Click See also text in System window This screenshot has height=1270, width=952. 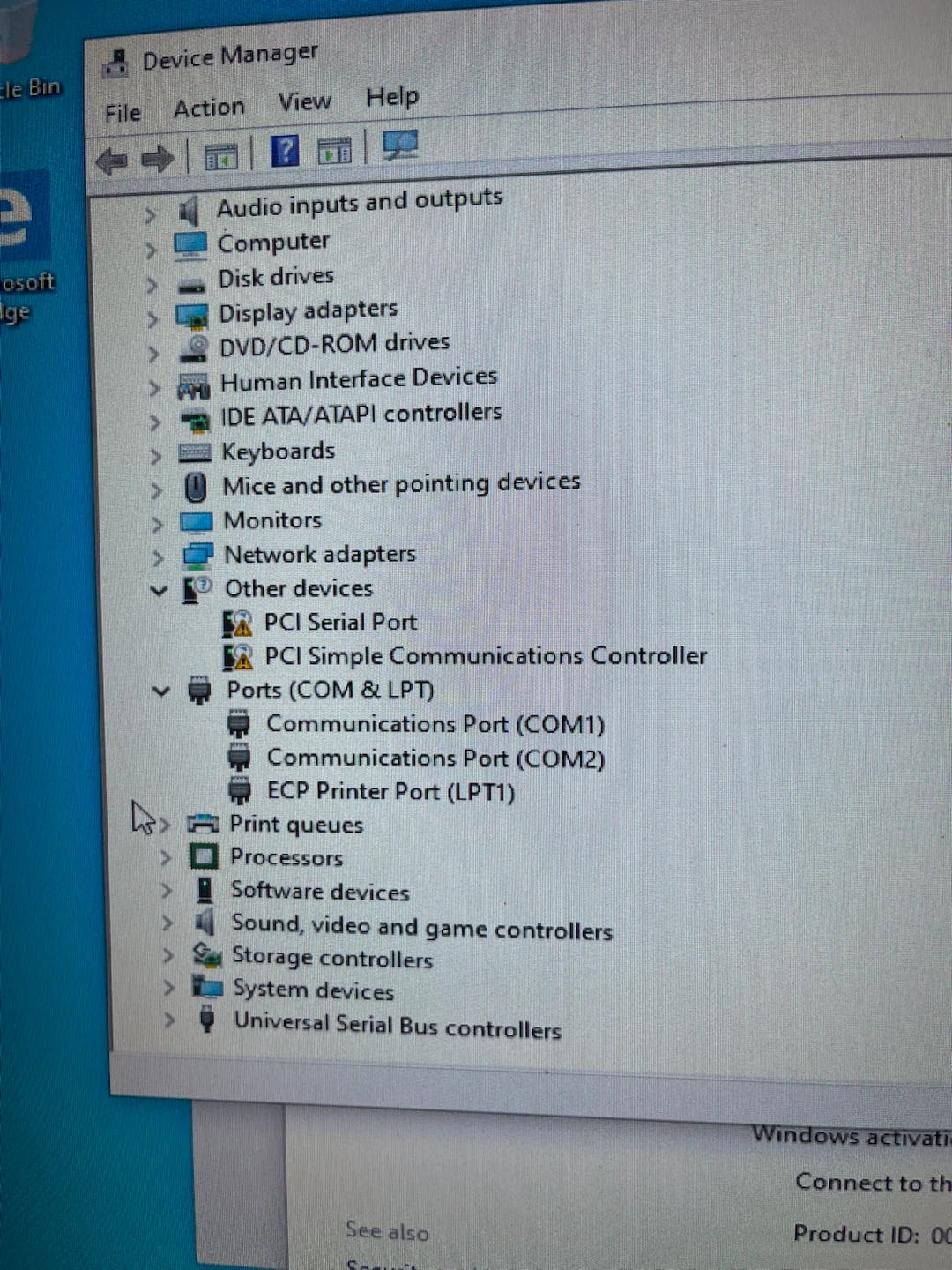point(387,1231)
